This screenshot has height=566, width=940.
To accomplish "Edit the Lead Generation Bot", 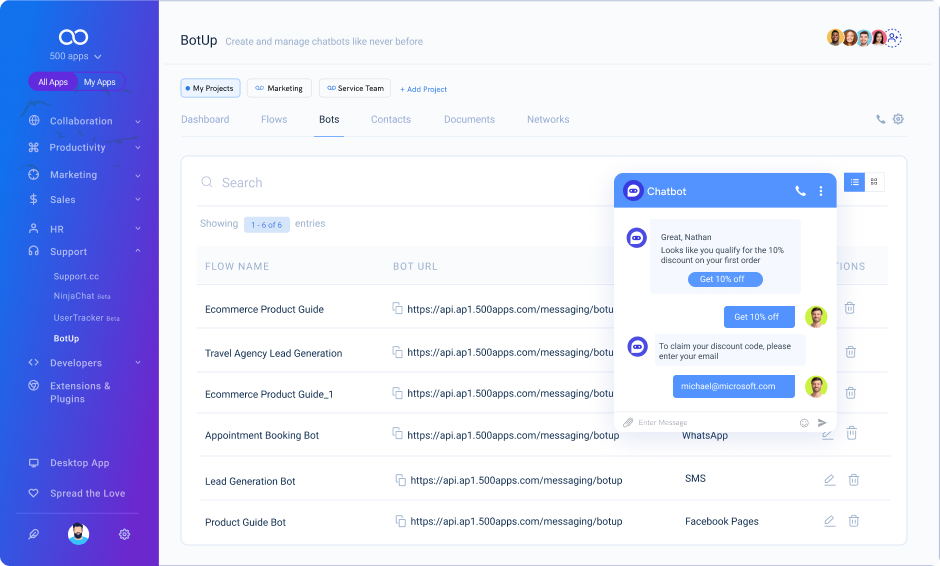I will (829, 480).
